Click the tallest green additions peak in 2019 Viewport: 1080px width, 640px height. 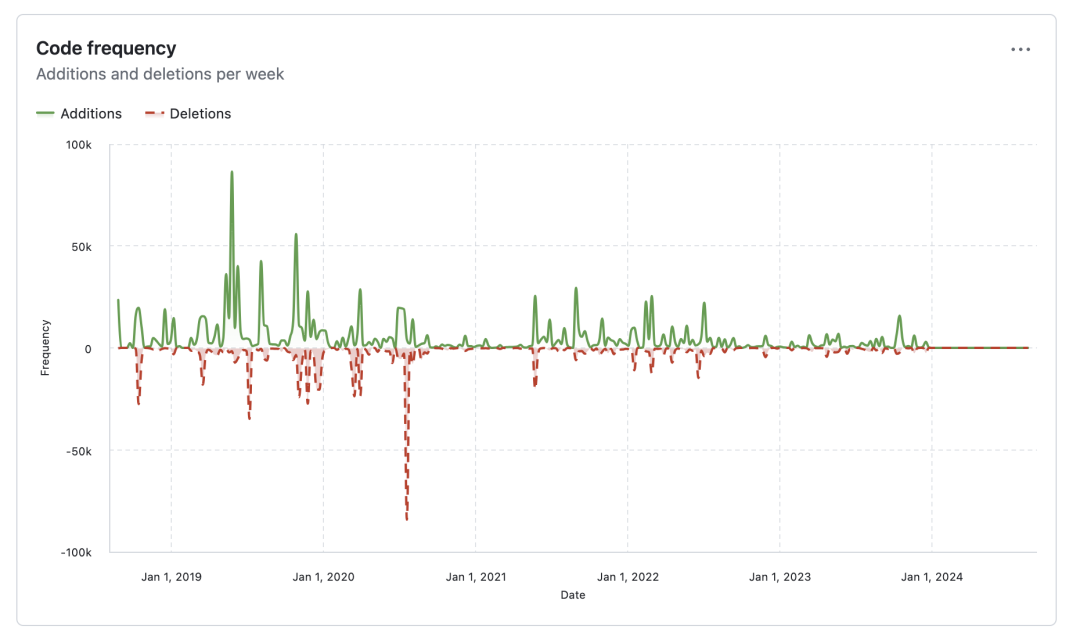pyautogui.click(x=232, y=174)
